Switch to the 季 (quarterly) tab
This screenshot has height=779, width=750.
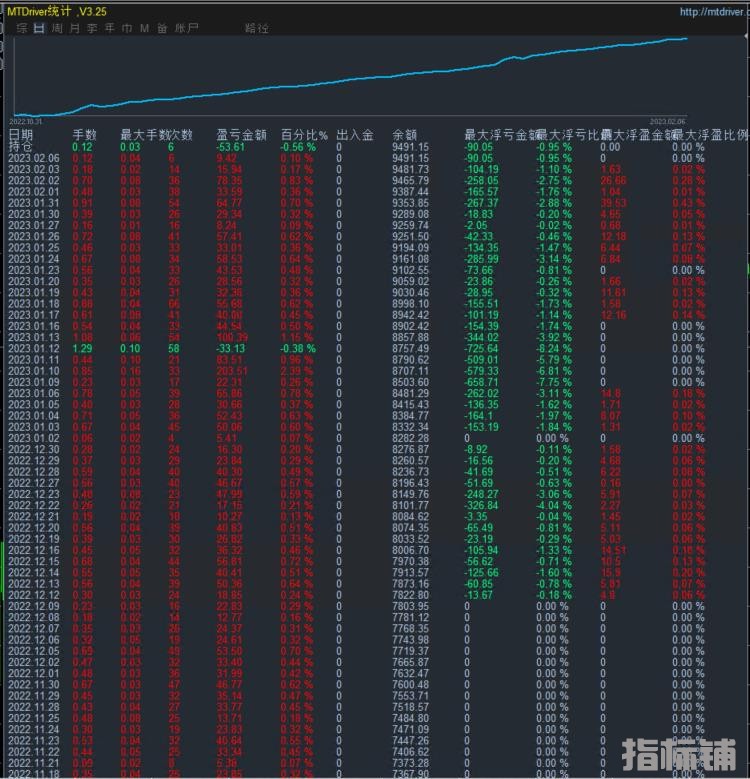[x=92, y=29]
